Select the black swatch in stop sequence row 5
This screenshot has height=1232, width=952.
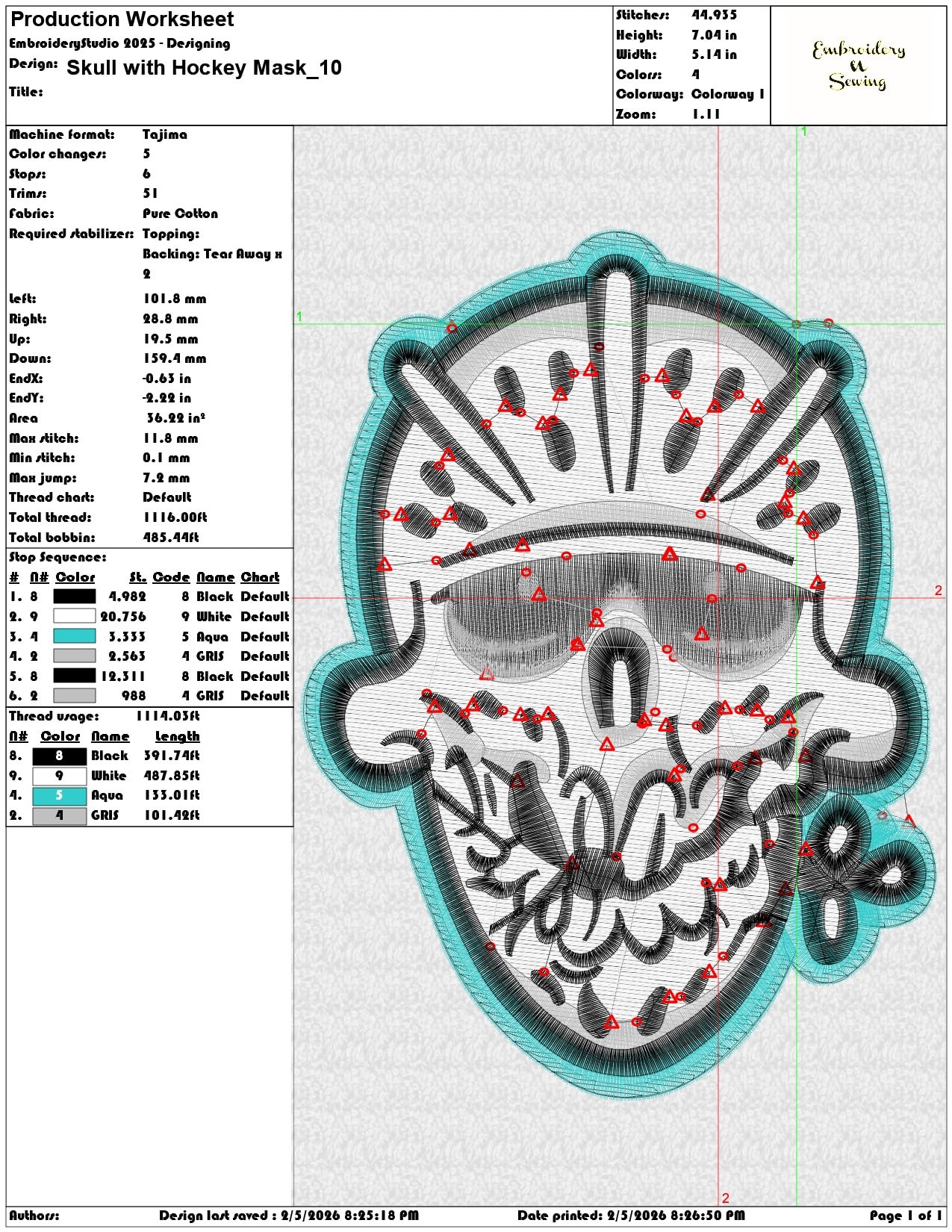pyautogui.click(x=75, y=676)
